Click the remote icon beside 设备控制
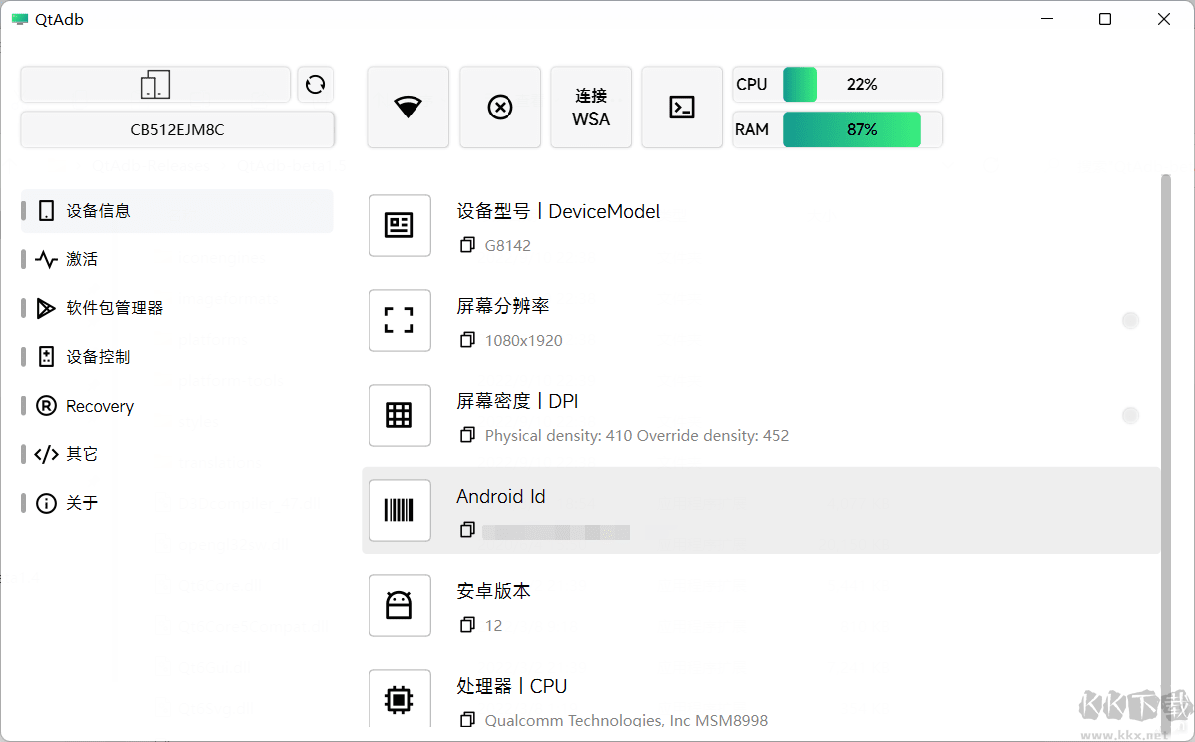The width and height of the screenshot is (1195, 742). click(x=46, y=357)
